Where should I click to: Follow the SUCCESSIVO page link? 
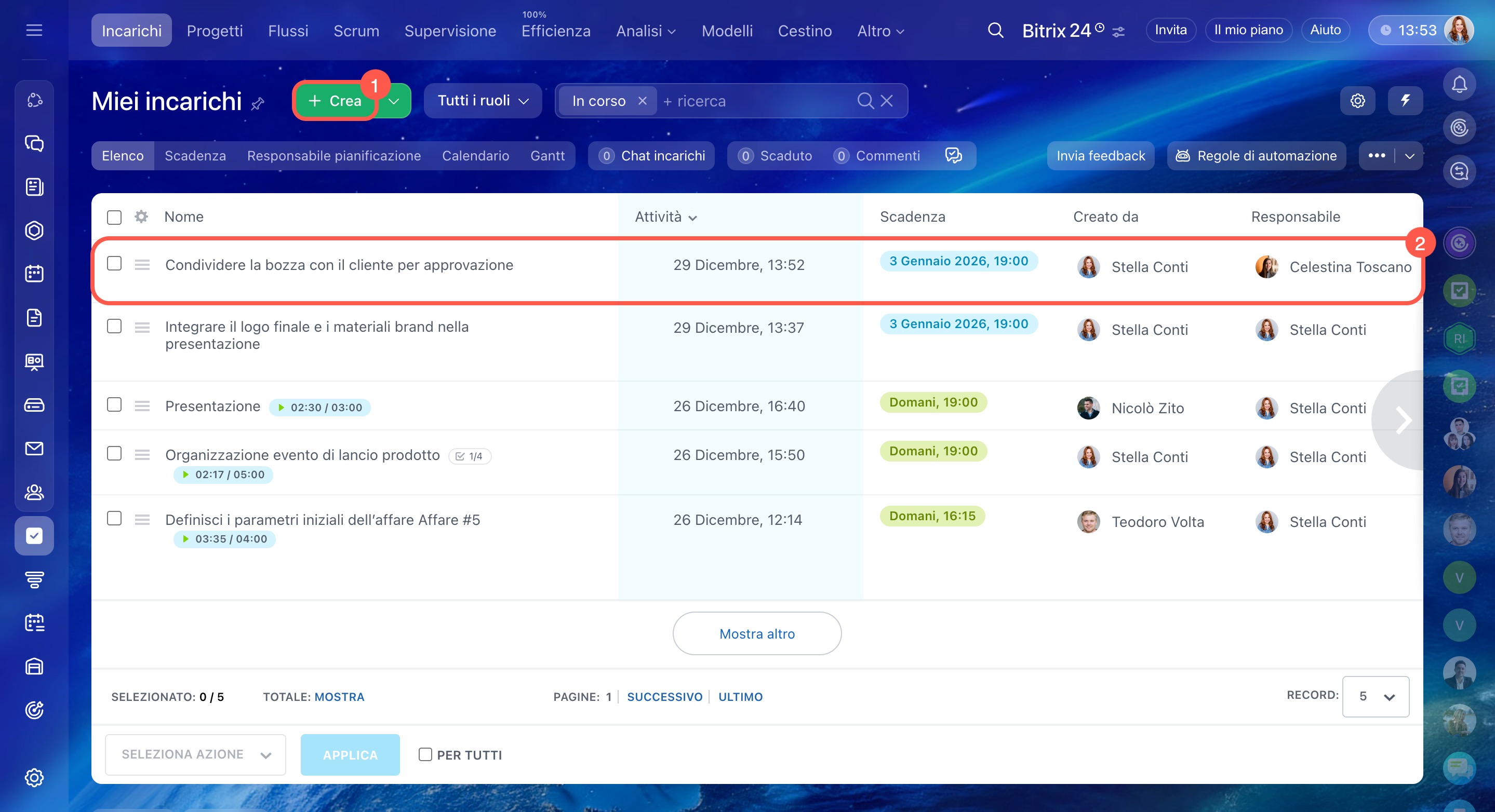[x=664, y=697]
